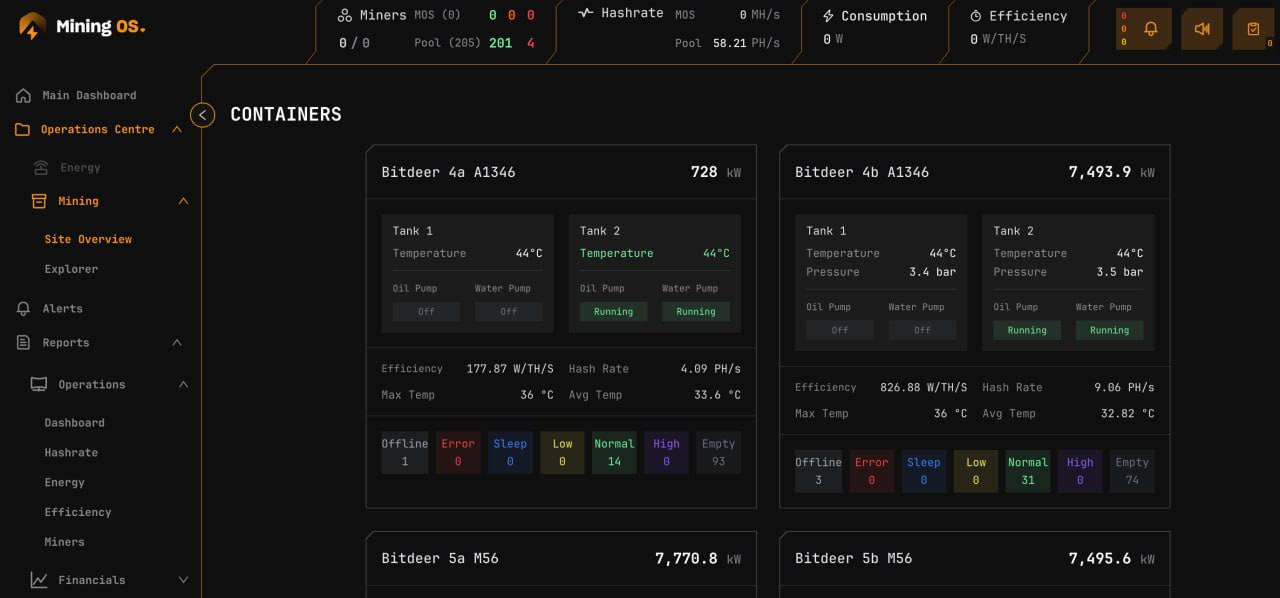This screenshot has width=1280, height=598.
Task: Toggle Tank 1 Water Pump in Bitdeer 4a
Action: [x=508, y=312]
